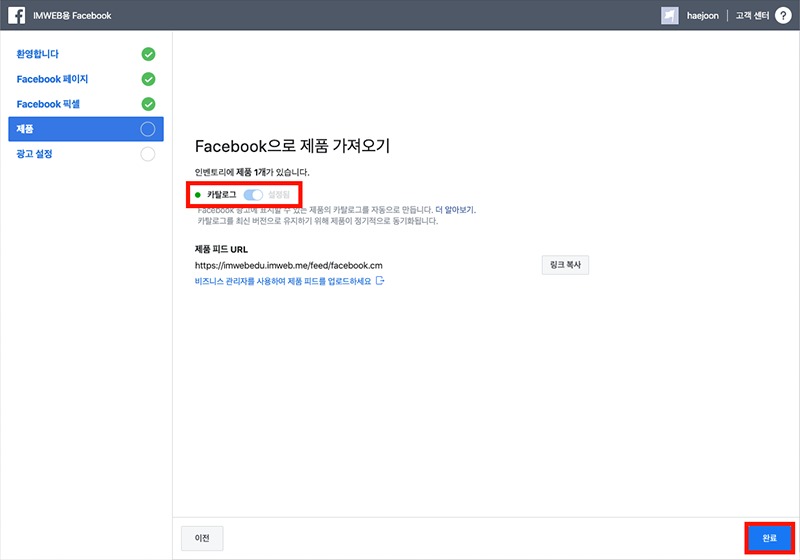Click the Facebook logo icon

coord(16,15)
